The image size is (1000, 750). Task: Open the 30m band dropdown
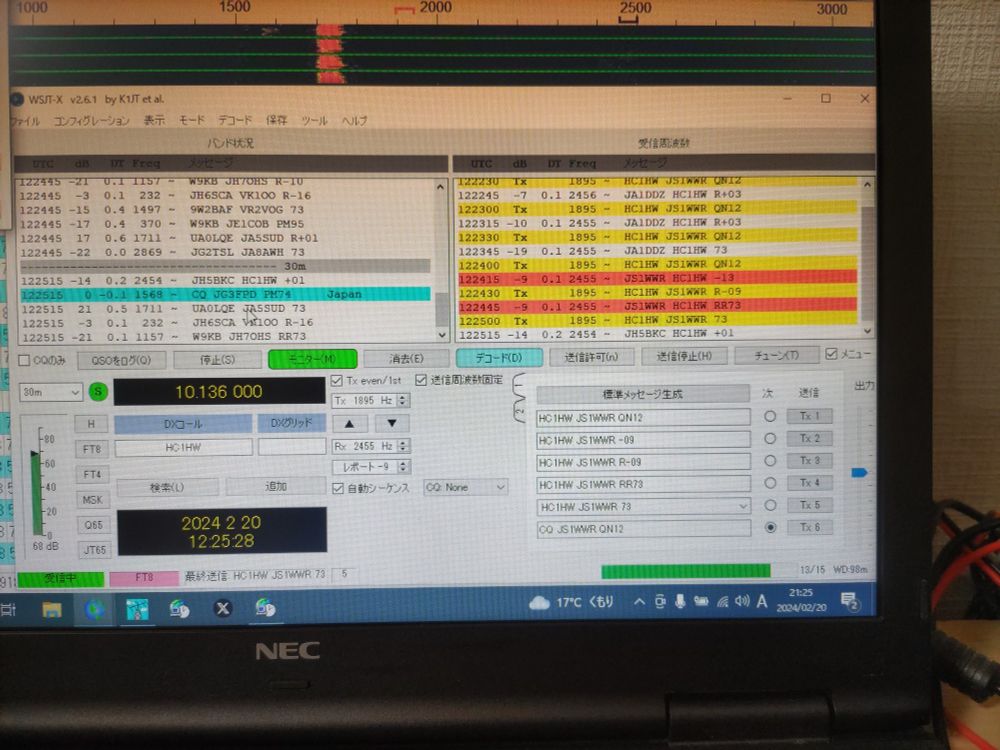[x=51, y=392]
